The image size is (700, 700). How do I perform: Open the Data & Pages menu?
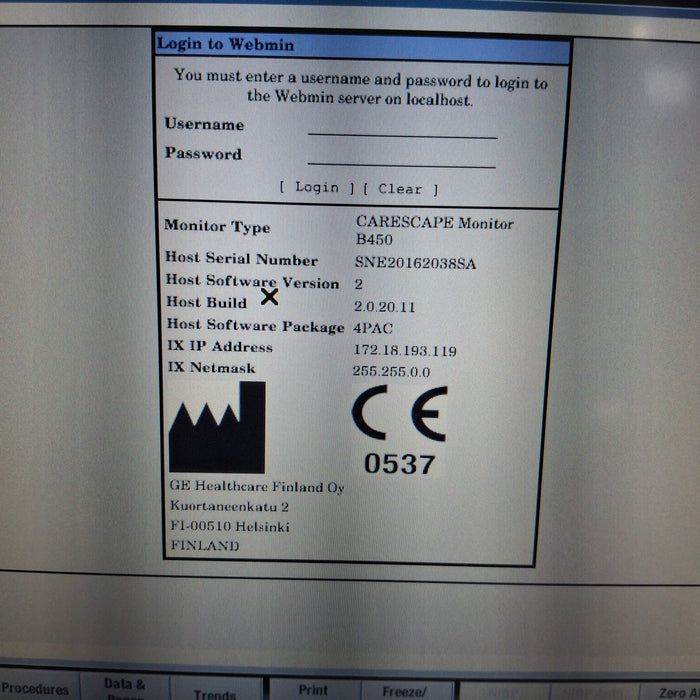tap(125, 688)
